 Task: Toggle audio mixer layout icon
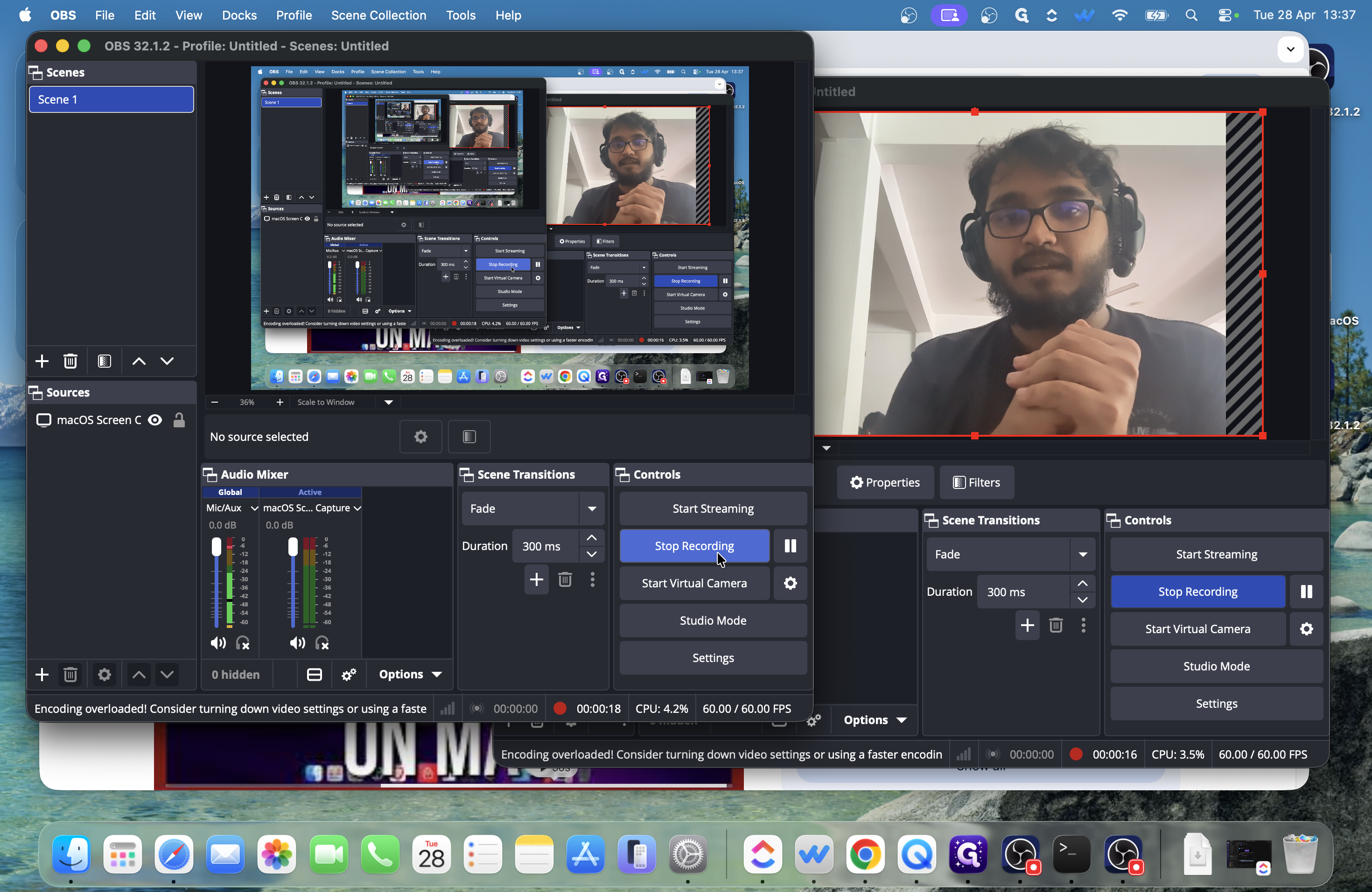pos(314,675)
